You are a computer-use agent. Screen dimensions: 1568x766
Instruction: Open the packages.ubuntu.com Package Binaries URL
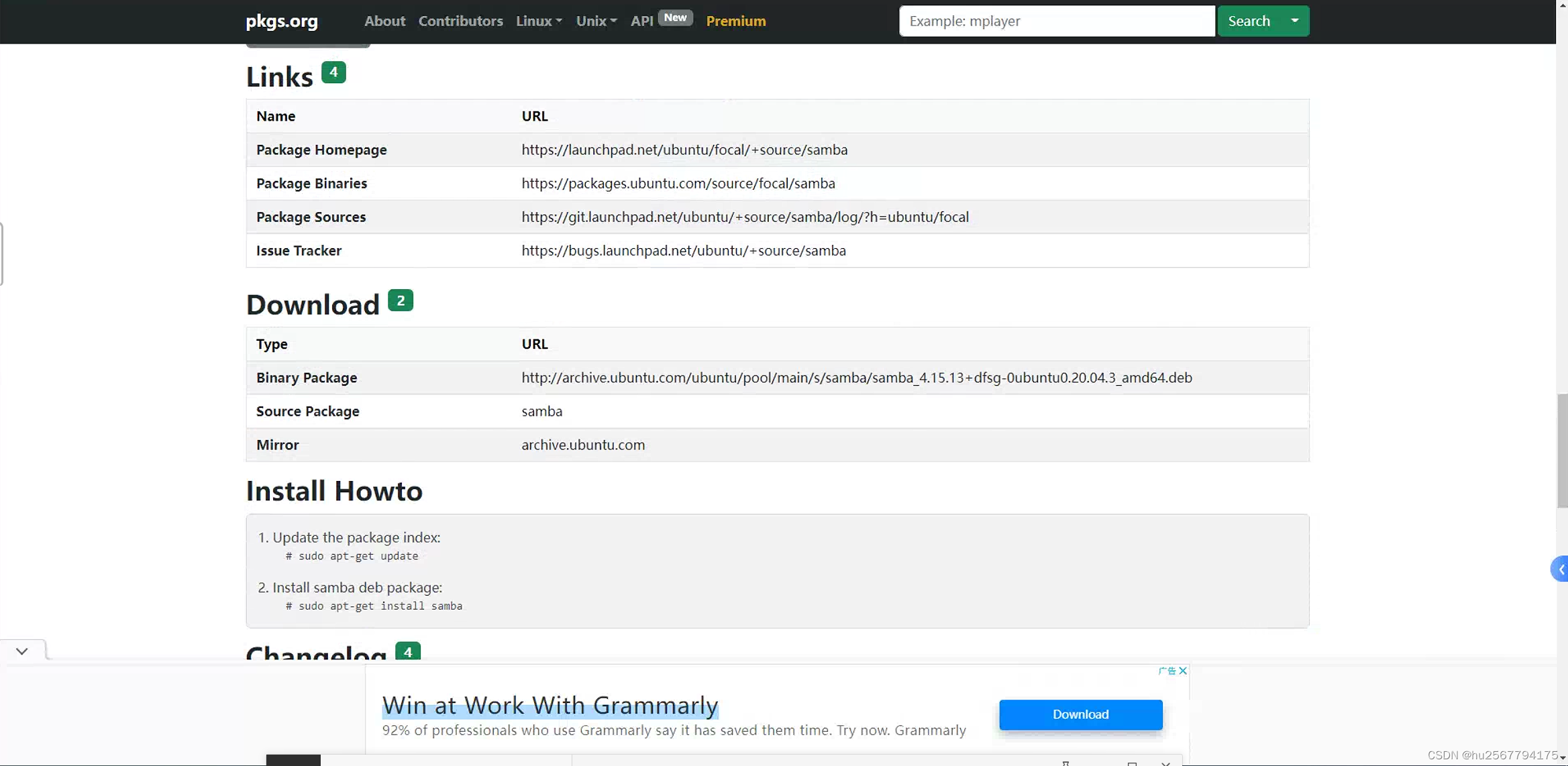point(678,183)
